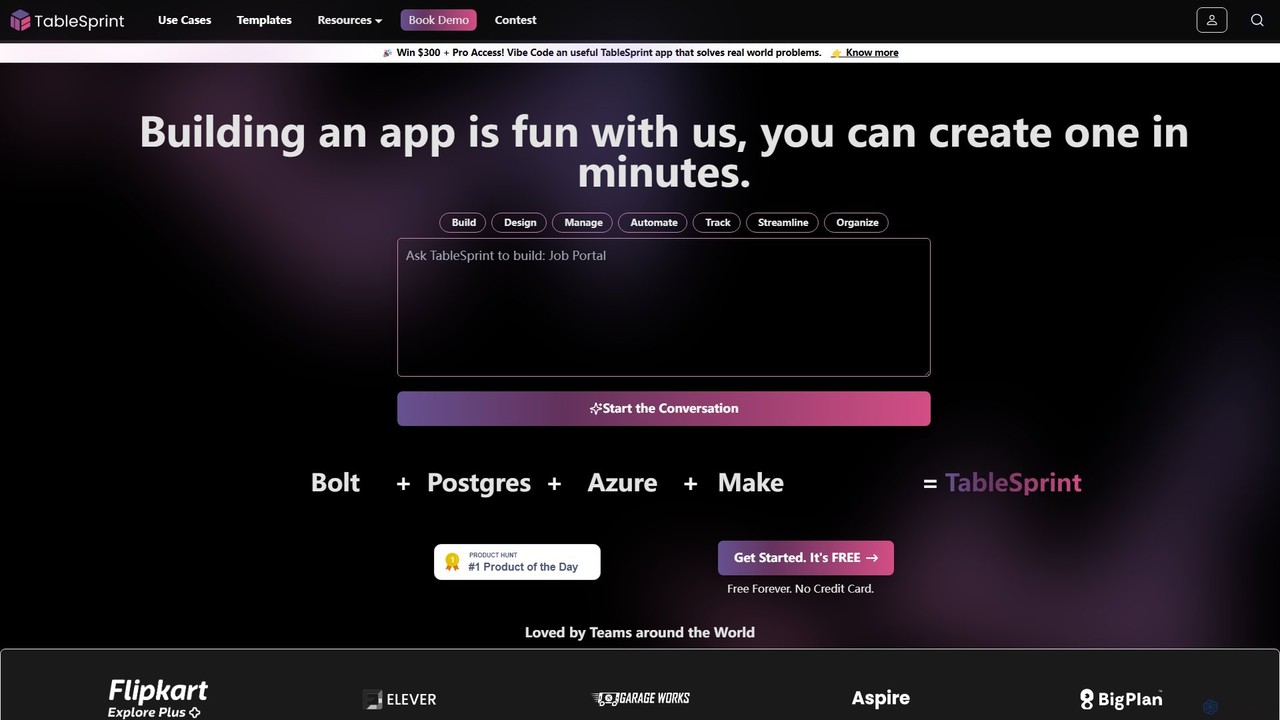Expand the Resources dropdown
Viewport: 1280px width, 720px height.
pos(350,20)
